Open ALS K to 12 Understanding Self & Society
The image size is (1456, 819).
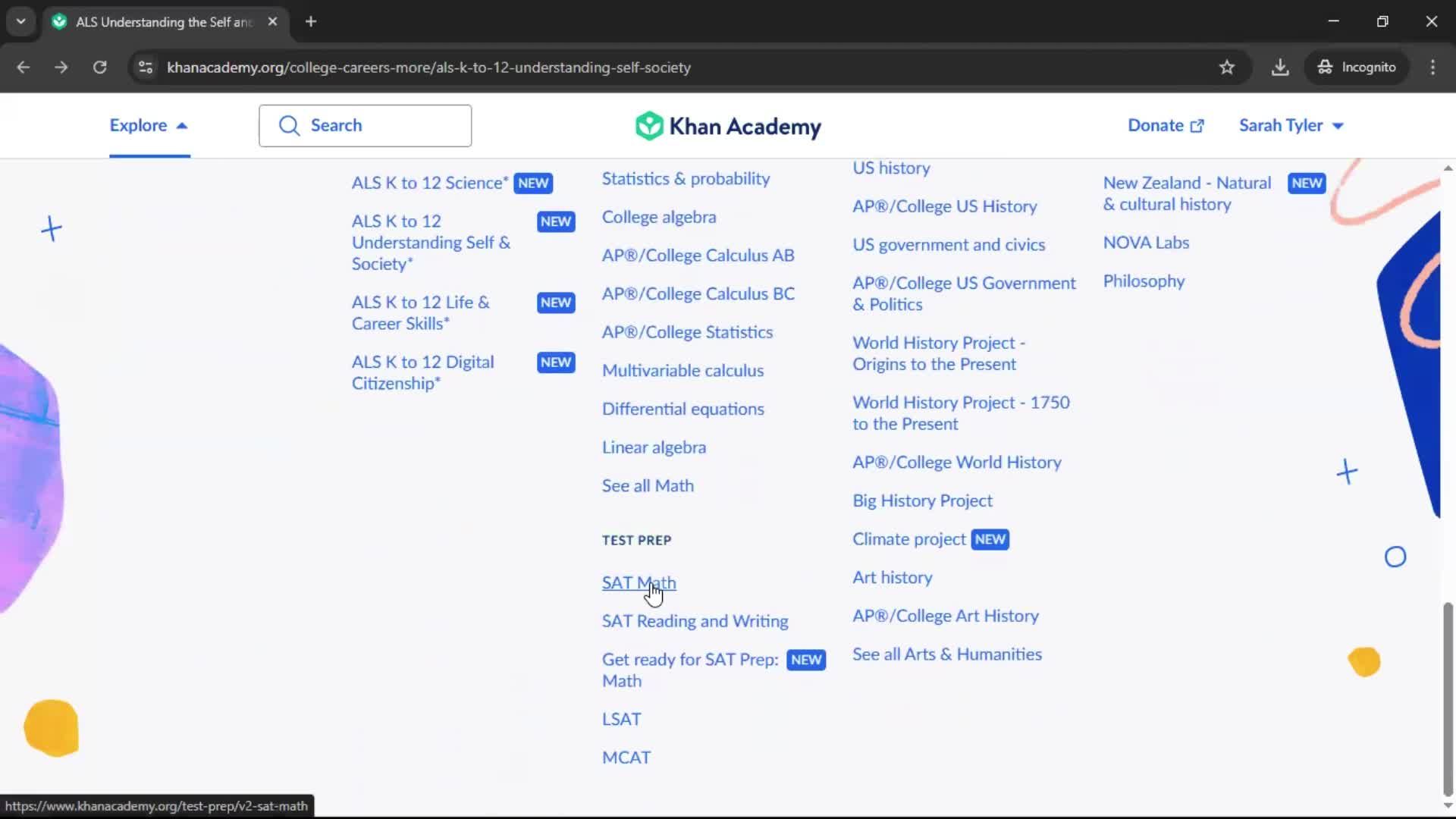point(431,243)
